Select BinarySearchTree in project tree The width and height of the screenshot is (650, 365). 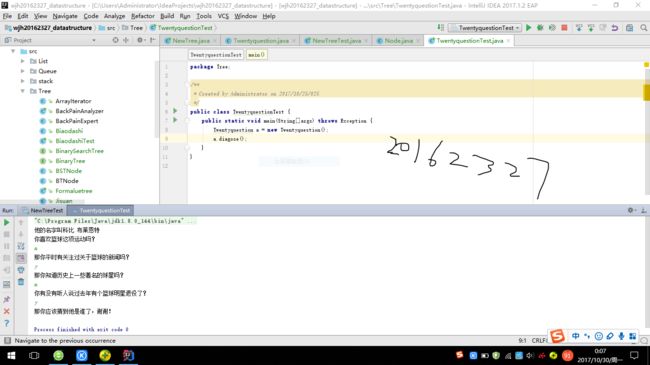click(x=79, y=151)
